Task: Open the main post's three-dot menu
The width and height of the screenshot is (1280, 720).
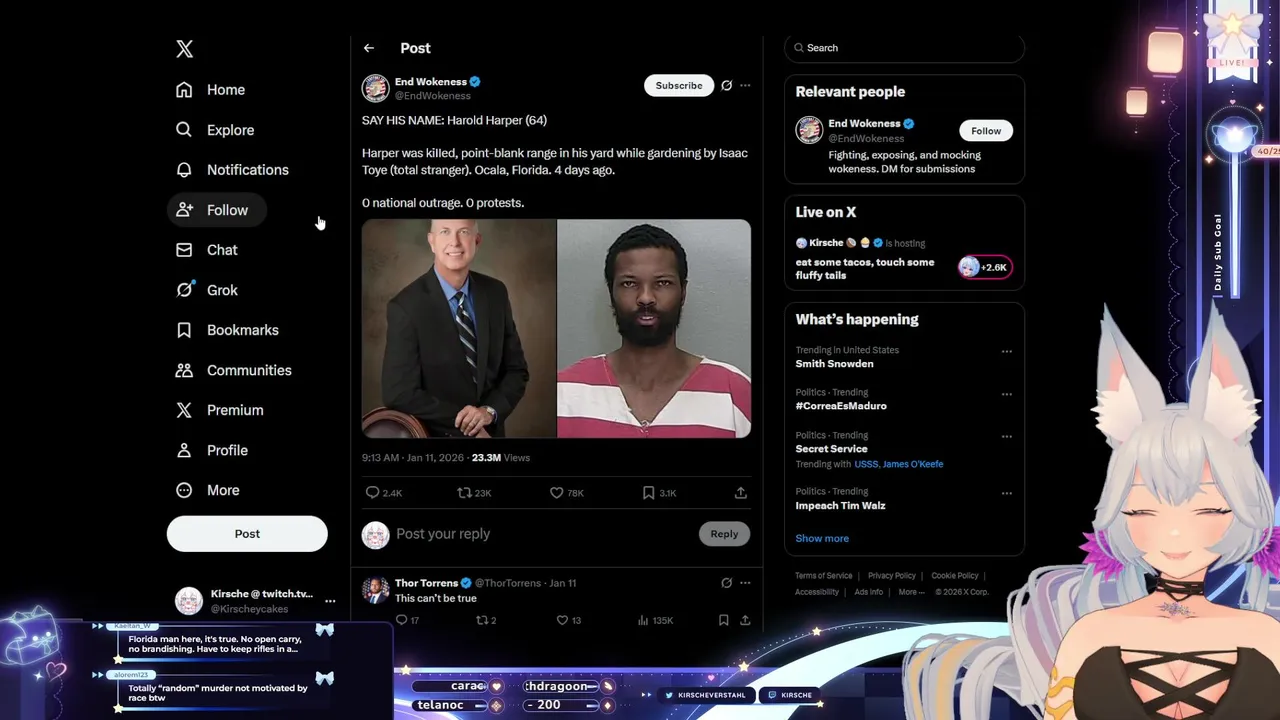Action: click(745, 86)
